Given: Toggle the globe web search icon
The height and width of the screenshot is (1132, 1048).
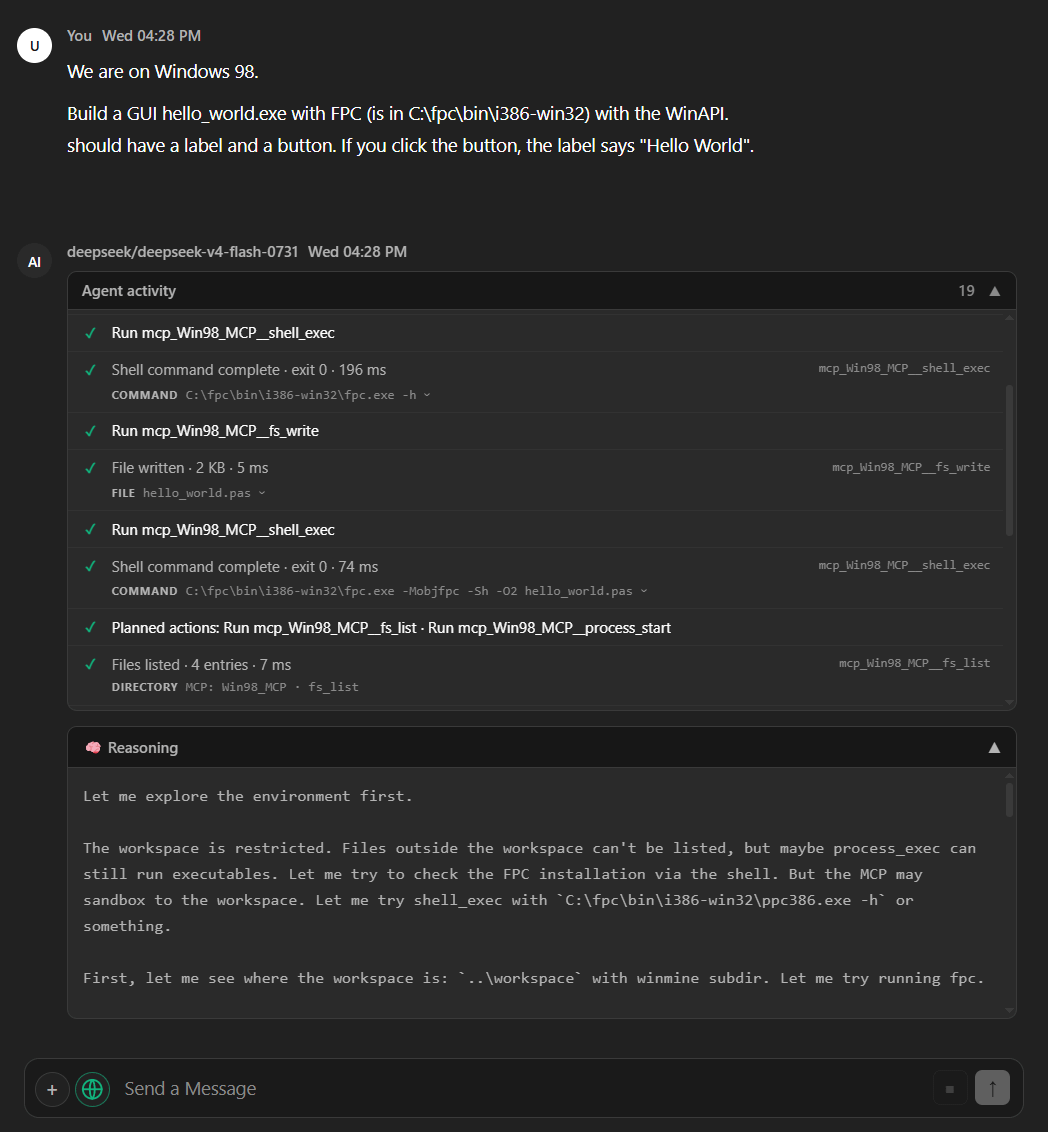Looking at the screenshot, I should point(92,1089).
